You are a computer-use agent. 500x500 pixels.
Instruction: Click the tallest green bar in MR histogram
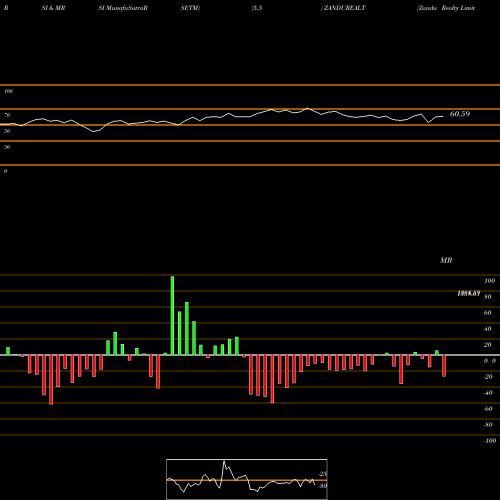(x=172, y=315)
